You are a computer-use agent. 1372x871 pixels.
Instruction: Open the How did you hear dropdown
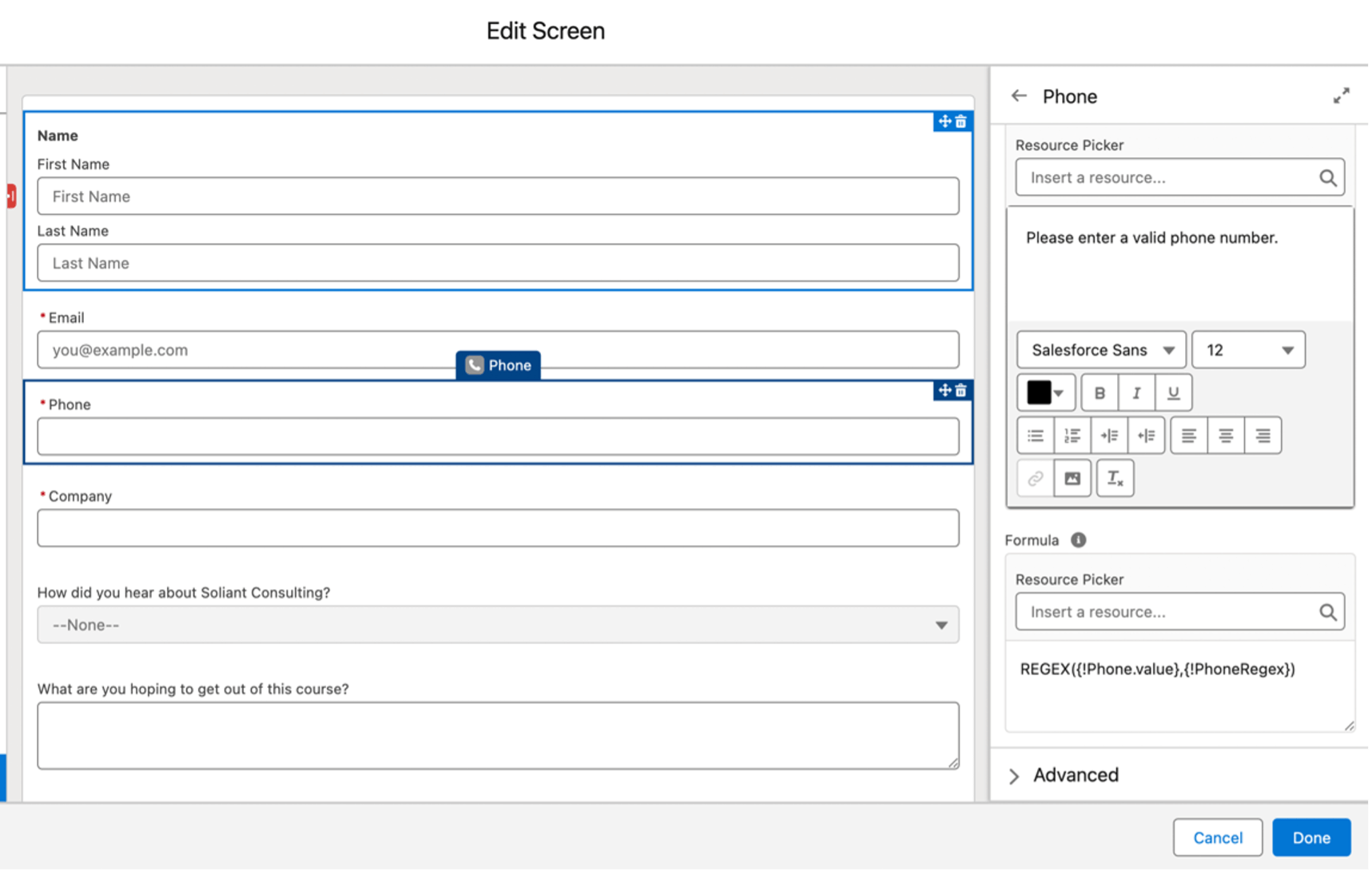tap(499, 625)
